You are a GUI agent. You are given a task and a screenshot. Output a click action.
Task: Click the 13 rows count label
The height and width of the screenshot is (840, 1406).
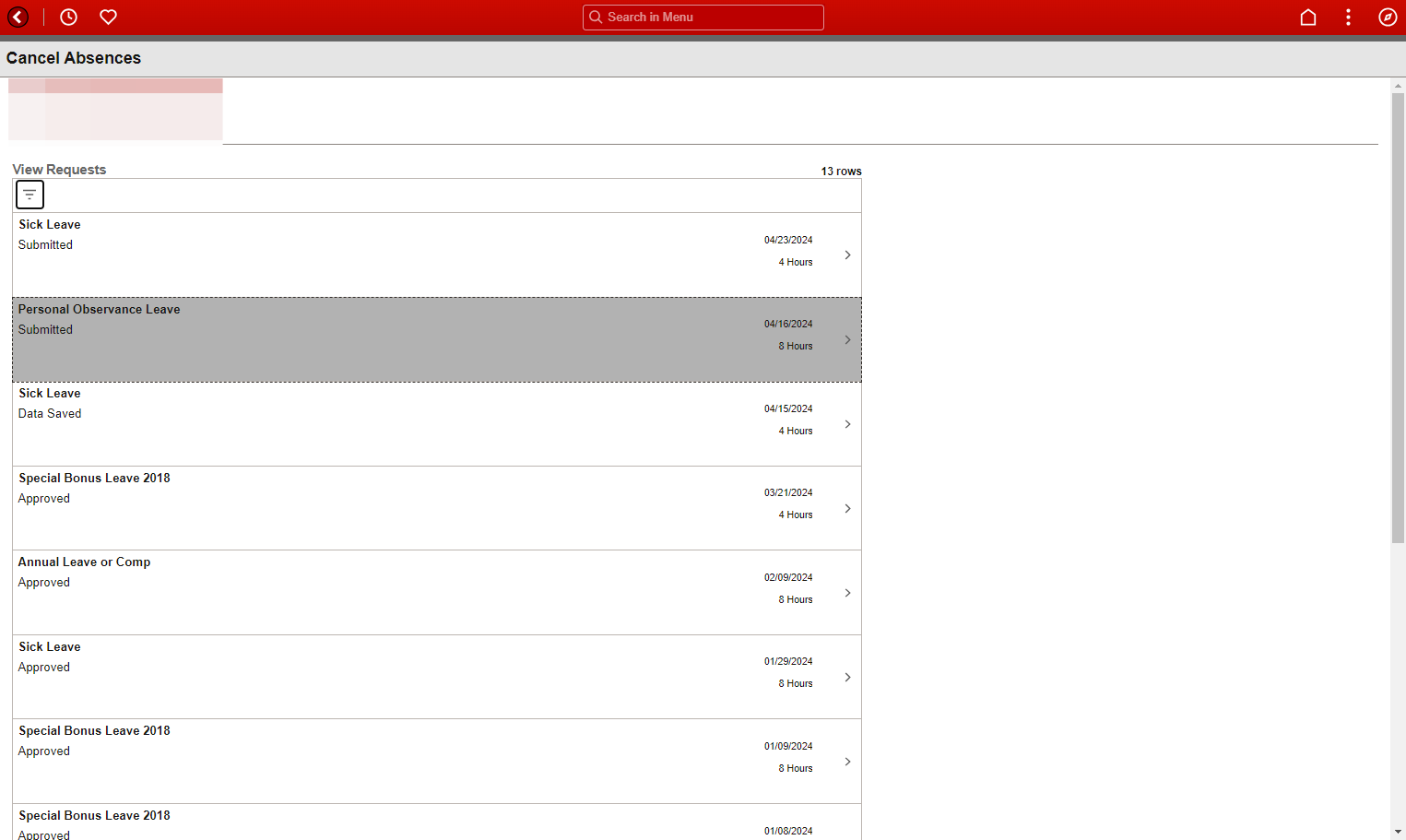[x=841, y=171]
